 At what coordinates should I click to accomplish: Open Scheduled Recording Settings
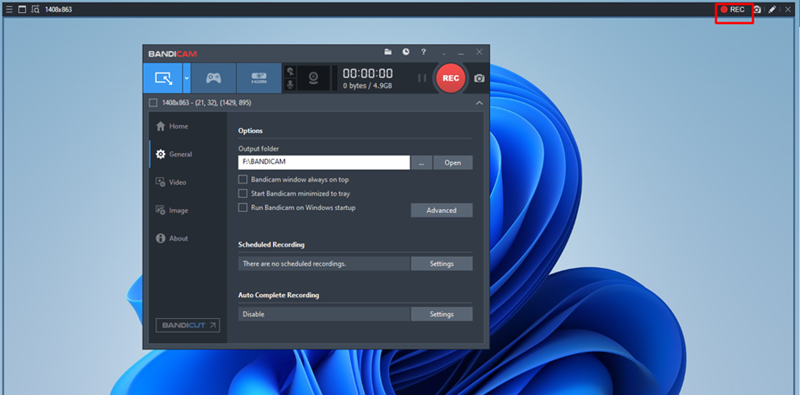pos(441,264)
